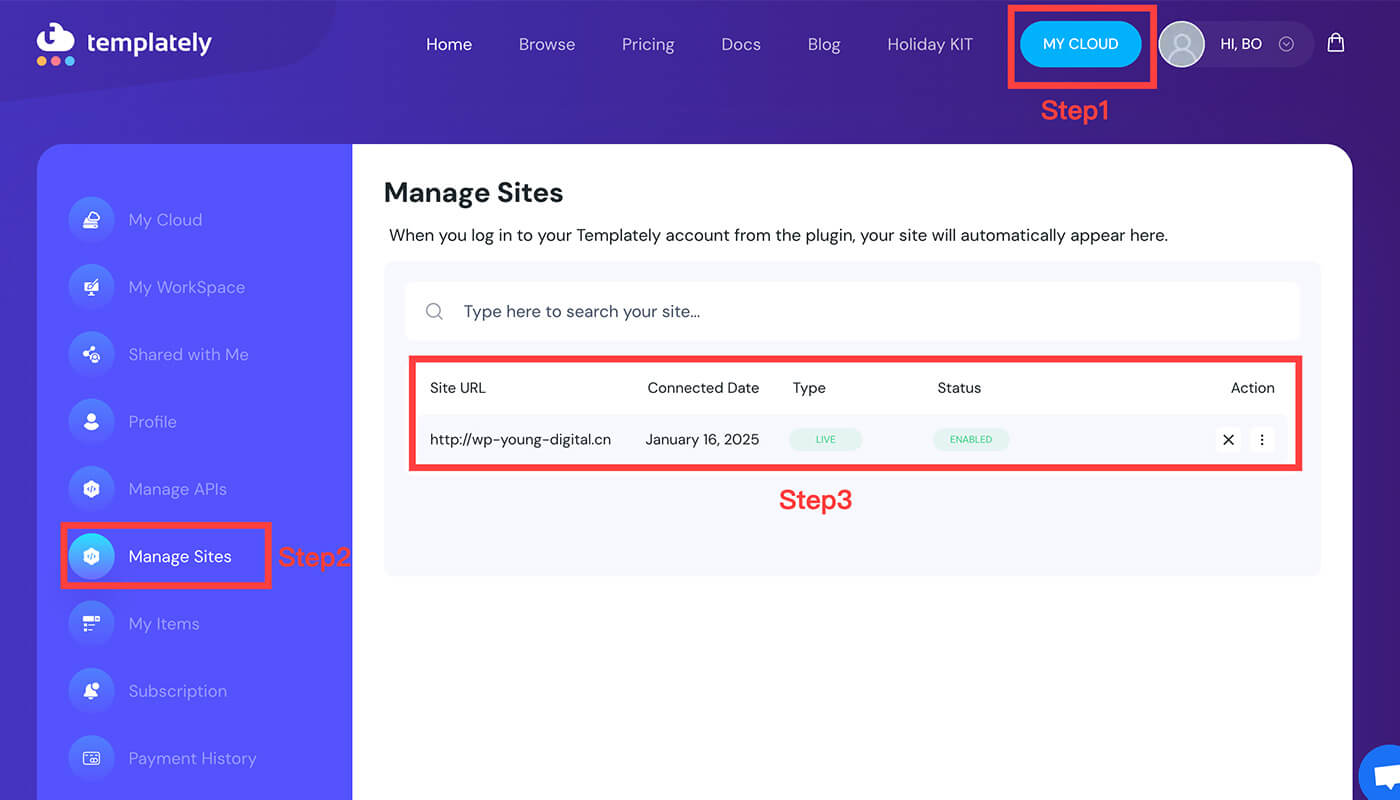Select Manage Sites sidebar label

[180, 556]
